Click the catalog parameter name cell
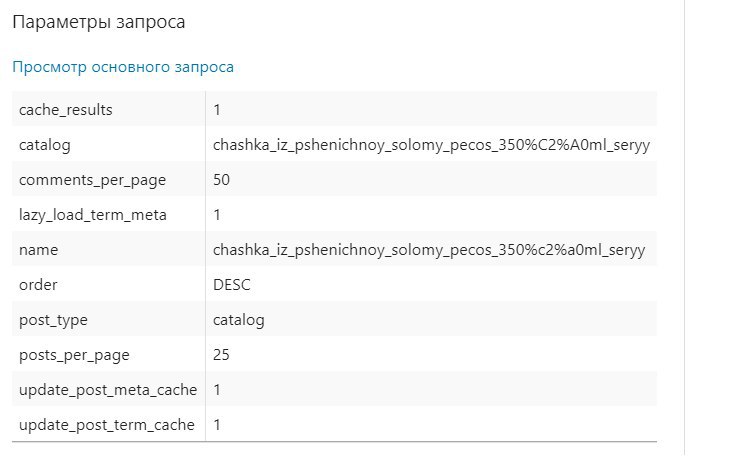Screen dimensions: 732x471 point(45,145)
